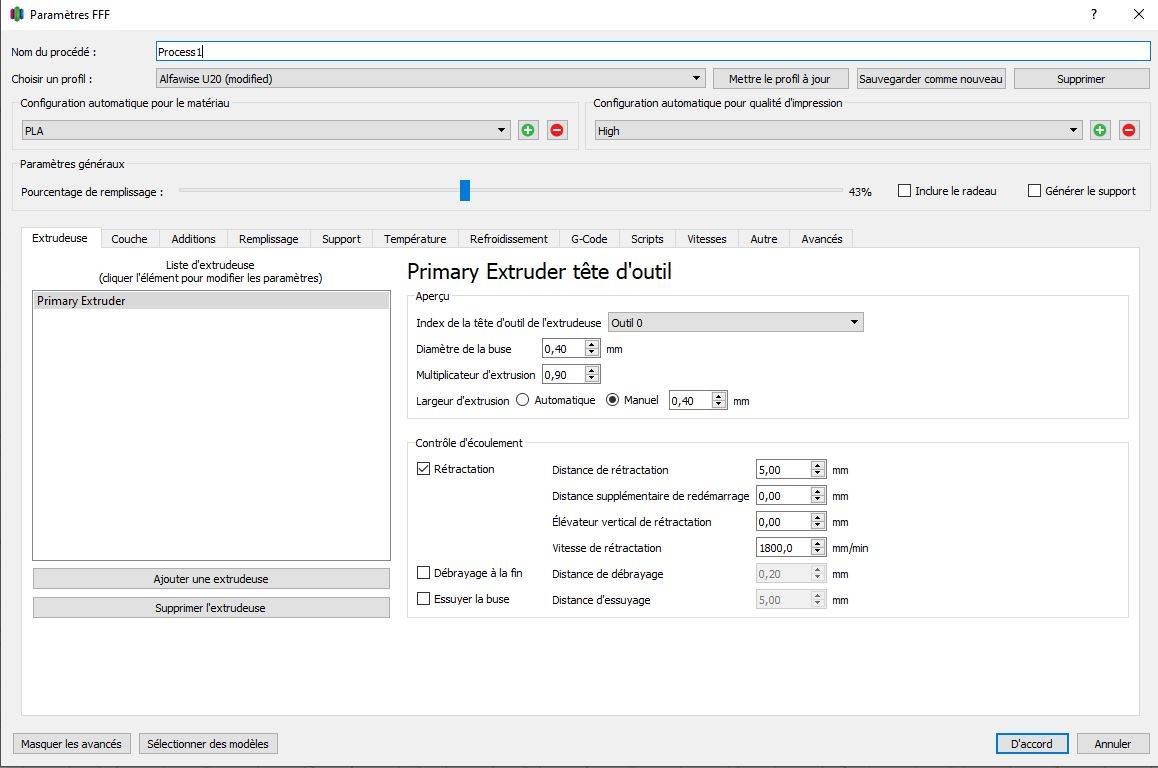
Task: Uncheck the Rétractation checkbox
Action: (x=423, y=469)
